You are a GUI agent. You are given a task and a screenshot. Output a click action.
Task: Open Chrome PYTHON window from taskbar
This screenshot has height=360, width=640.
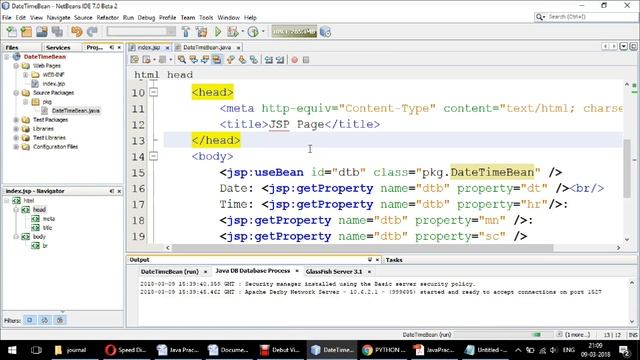tap(383, 350)
